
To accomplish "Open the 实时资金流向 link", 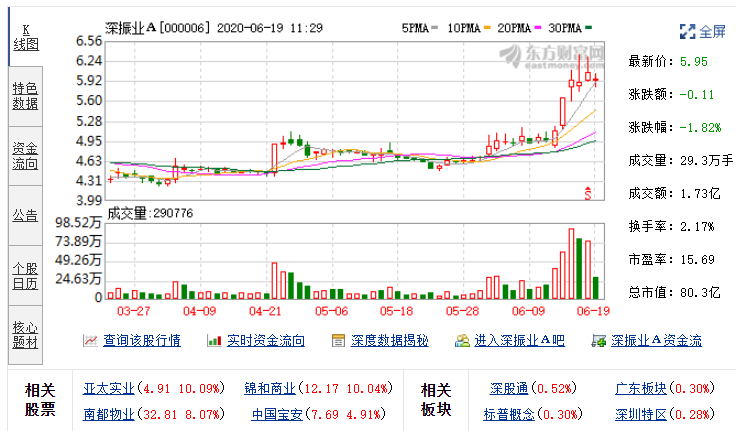I will [x=266, y=340].
